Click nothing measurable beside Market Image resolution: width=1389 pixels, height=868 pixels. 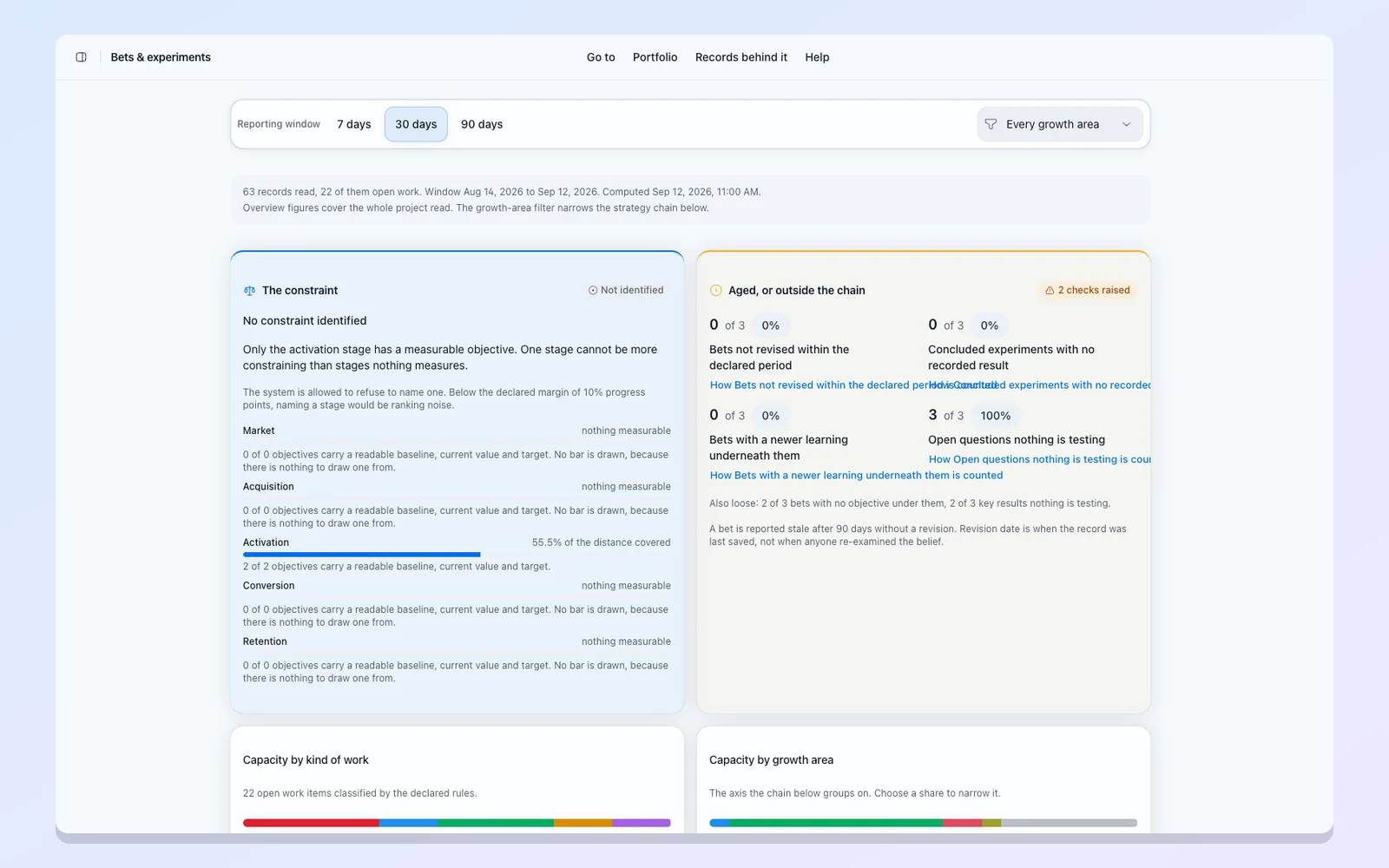626,431
